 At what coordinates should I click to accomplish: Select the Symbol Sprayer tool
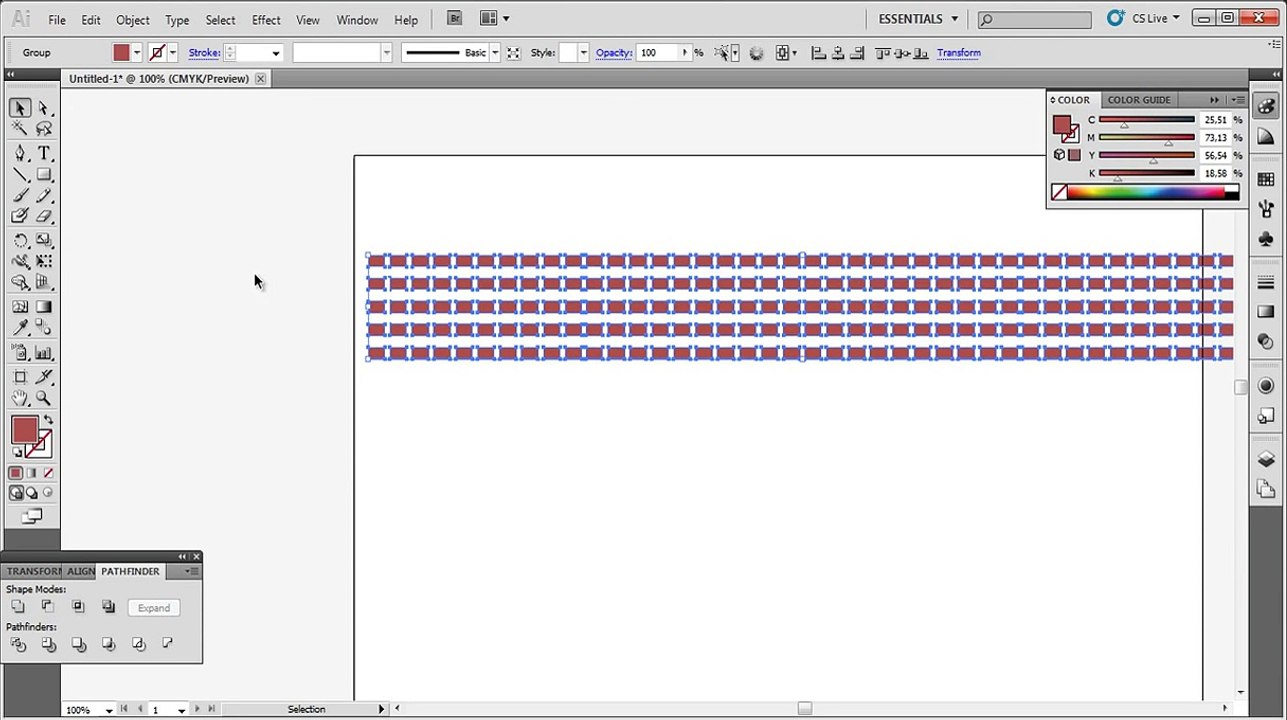pos(20,353)
